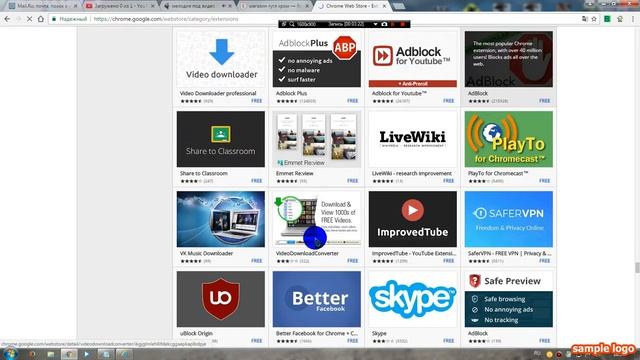Open the browser home page icon
Image resolution: width=640 pixels, height=360 pixels.
[x=41, y=19]
